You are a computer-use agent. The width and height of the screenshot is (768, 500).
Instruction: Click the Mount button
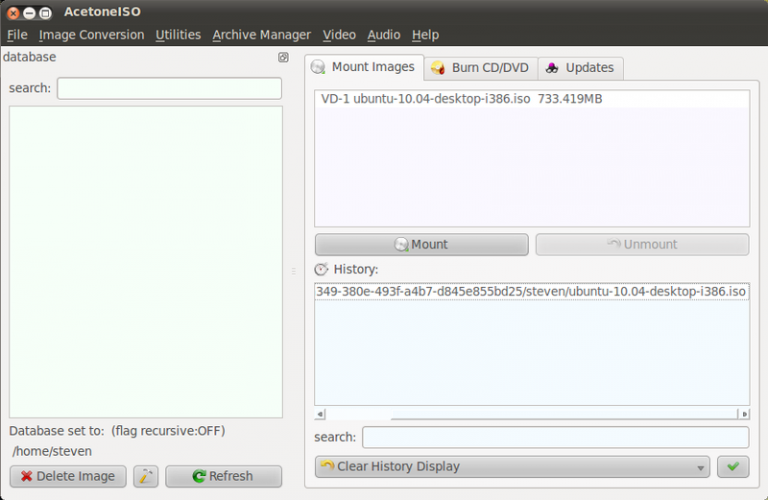coord(421,244)
